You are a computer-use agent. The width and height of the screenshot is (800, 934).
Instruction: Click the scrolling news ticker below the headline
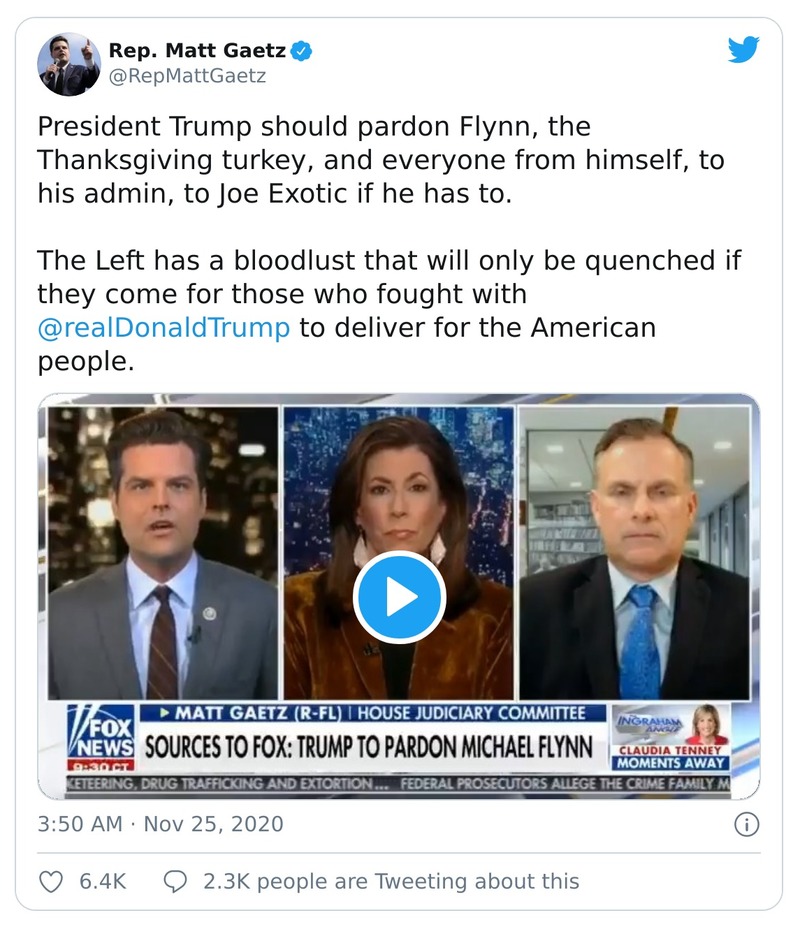(x=400, y=784)
